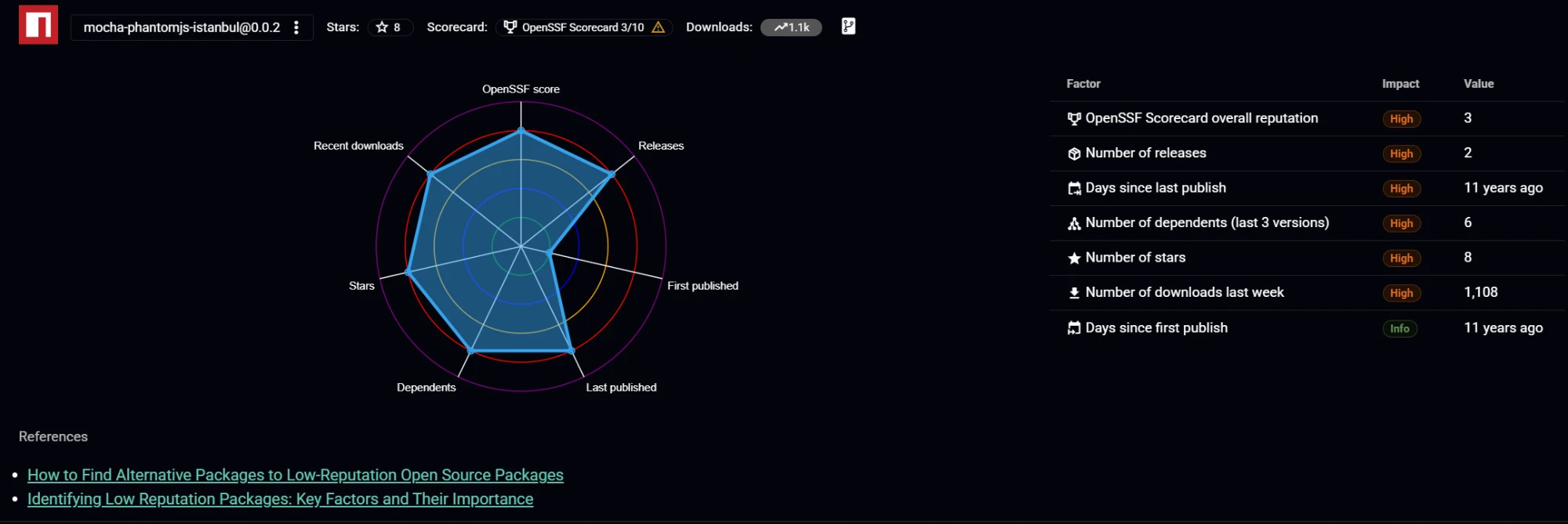Click Days since first publish factor text
1568x524 pixels.
pos(1156,328)
